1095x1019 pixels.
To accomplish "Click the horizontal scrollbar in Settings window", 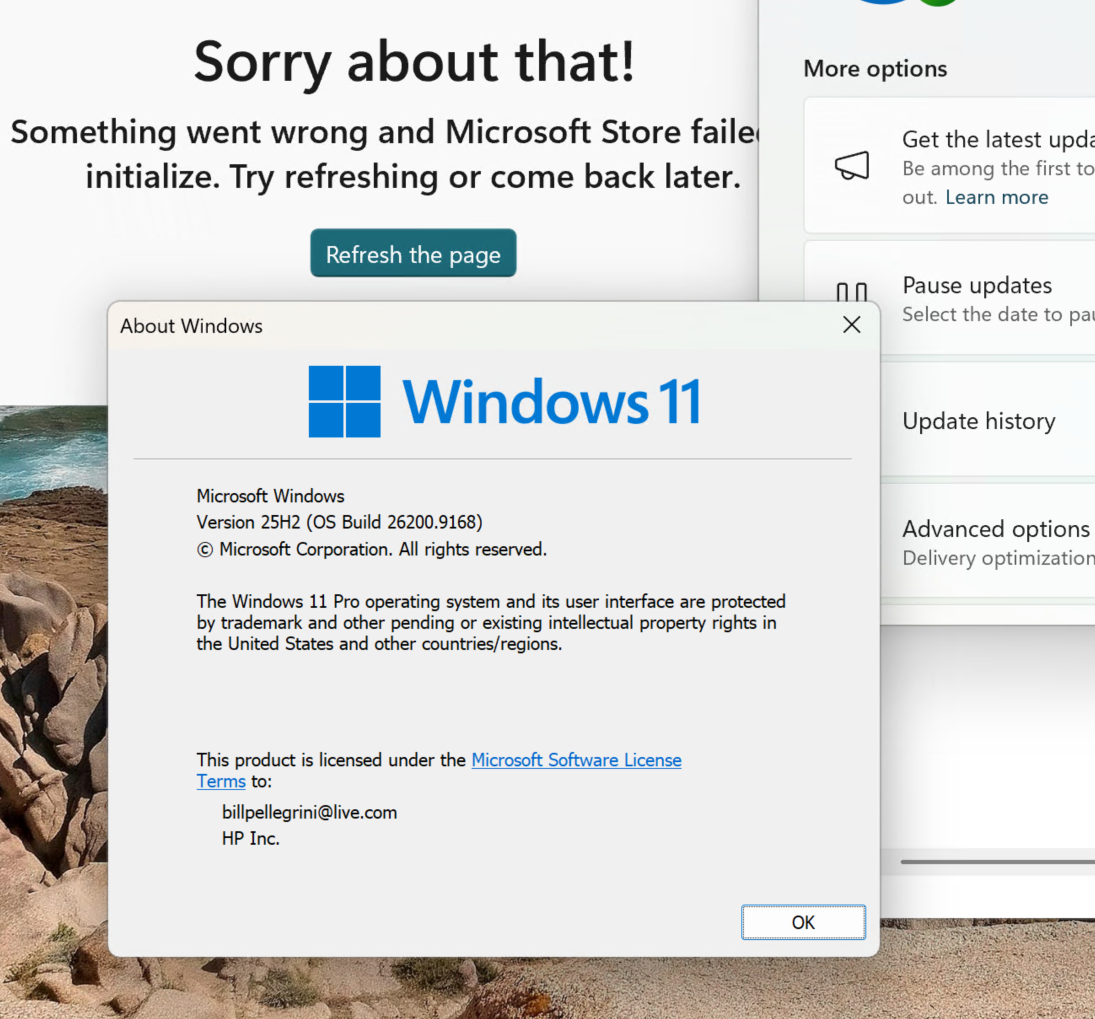I will tap(997, 861).
